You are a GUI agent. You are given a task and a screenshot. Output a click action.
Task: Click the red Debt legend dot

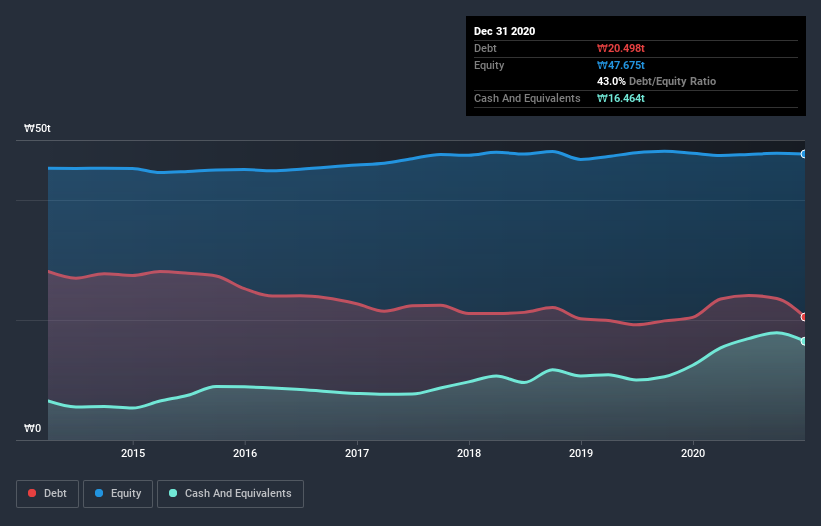tap(32, 493)
